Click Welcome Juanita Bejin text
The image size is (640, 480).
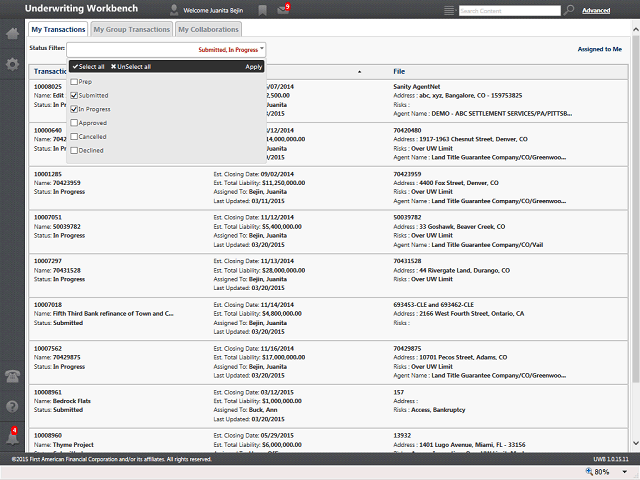tap(213, 11)
